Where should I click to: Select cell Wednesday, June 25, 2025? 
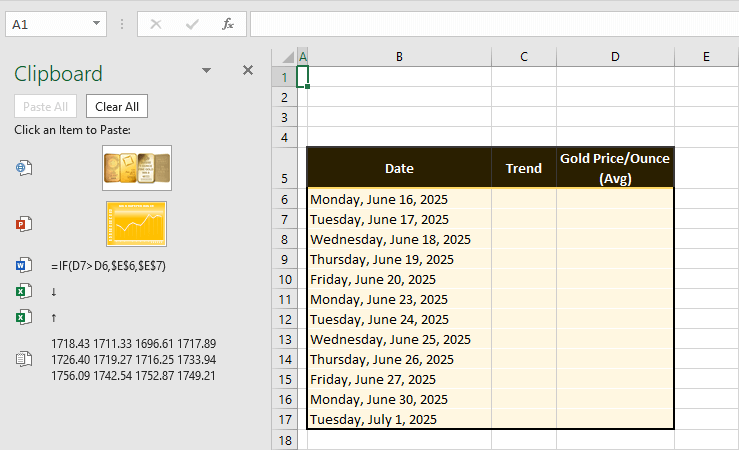click(399, 339)
